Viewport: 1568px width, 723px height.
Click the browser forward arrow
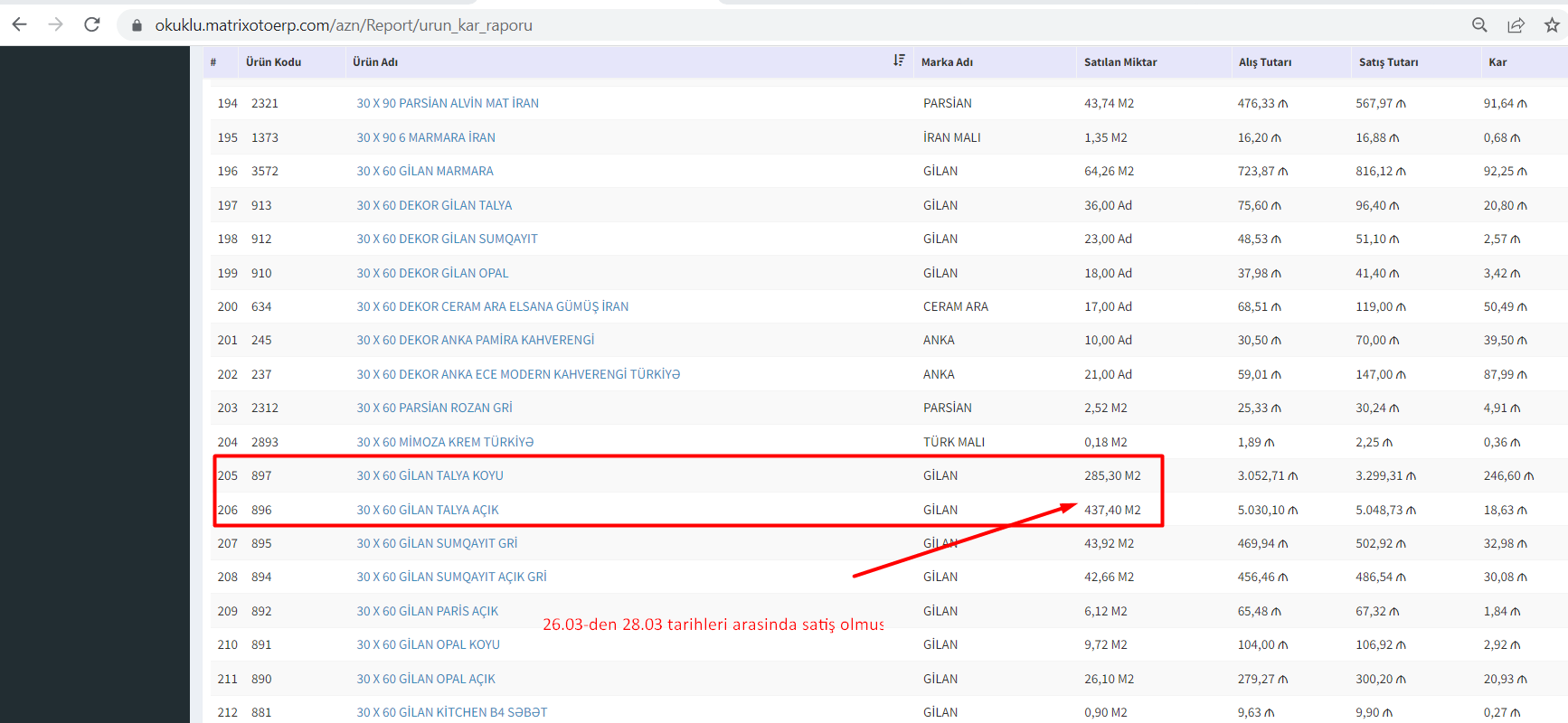55,24
